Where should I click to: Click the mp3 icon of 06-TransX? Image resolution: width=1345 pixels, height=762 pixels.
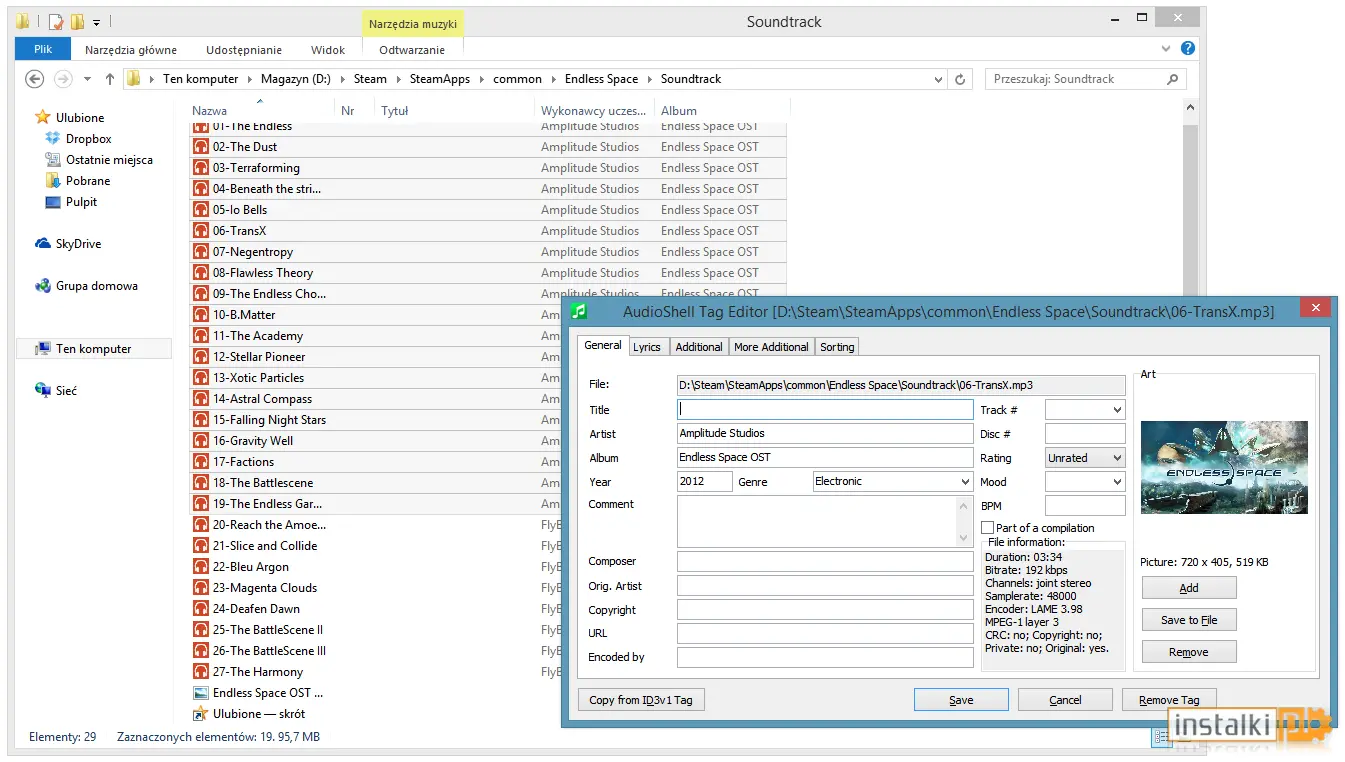[x=200, y=231]
